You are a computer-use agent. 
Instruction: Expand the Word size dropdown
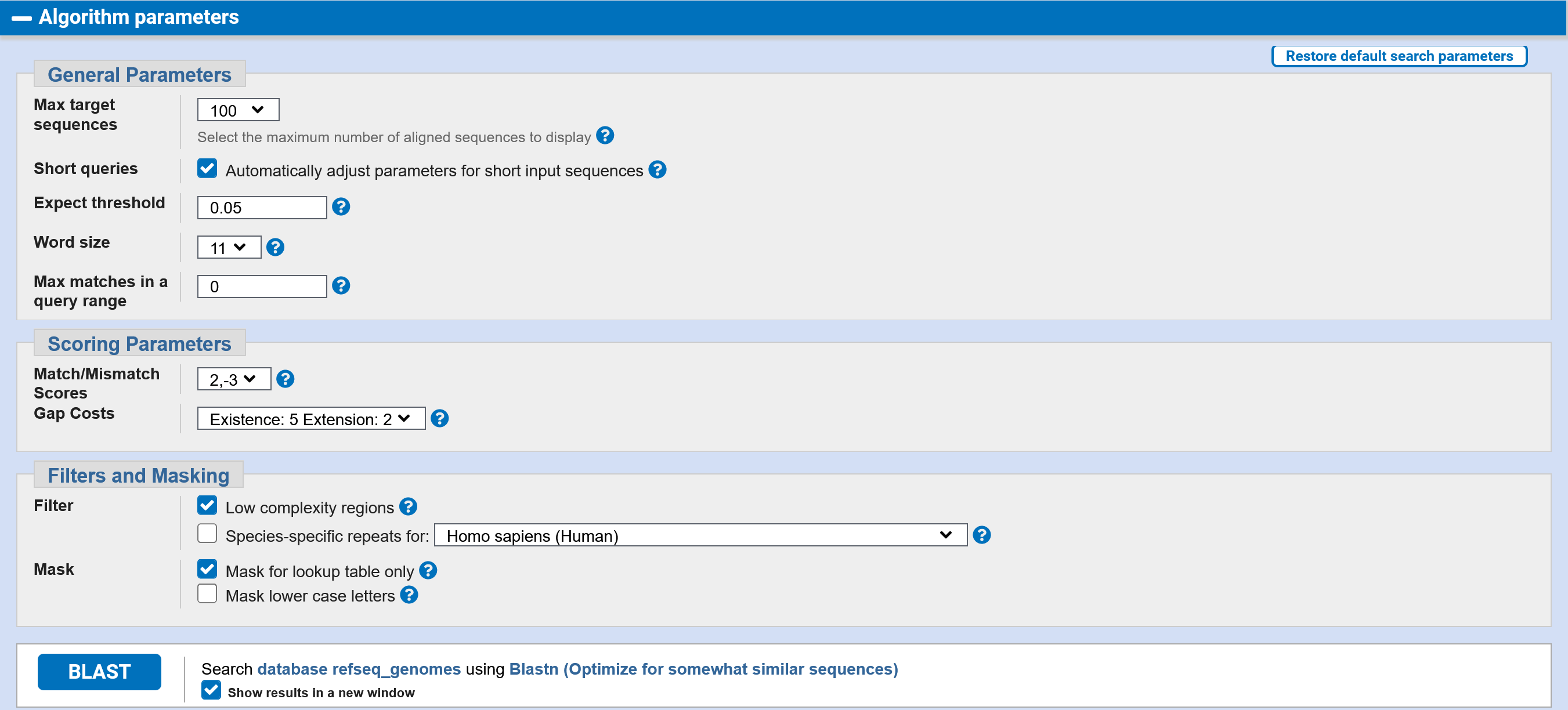tap(229, 248)
